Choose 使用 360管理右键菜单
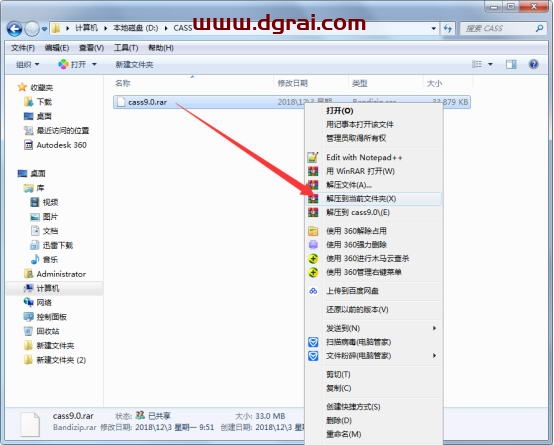The image size is (554, 445). pyautogui.click(x=374, y=272)
